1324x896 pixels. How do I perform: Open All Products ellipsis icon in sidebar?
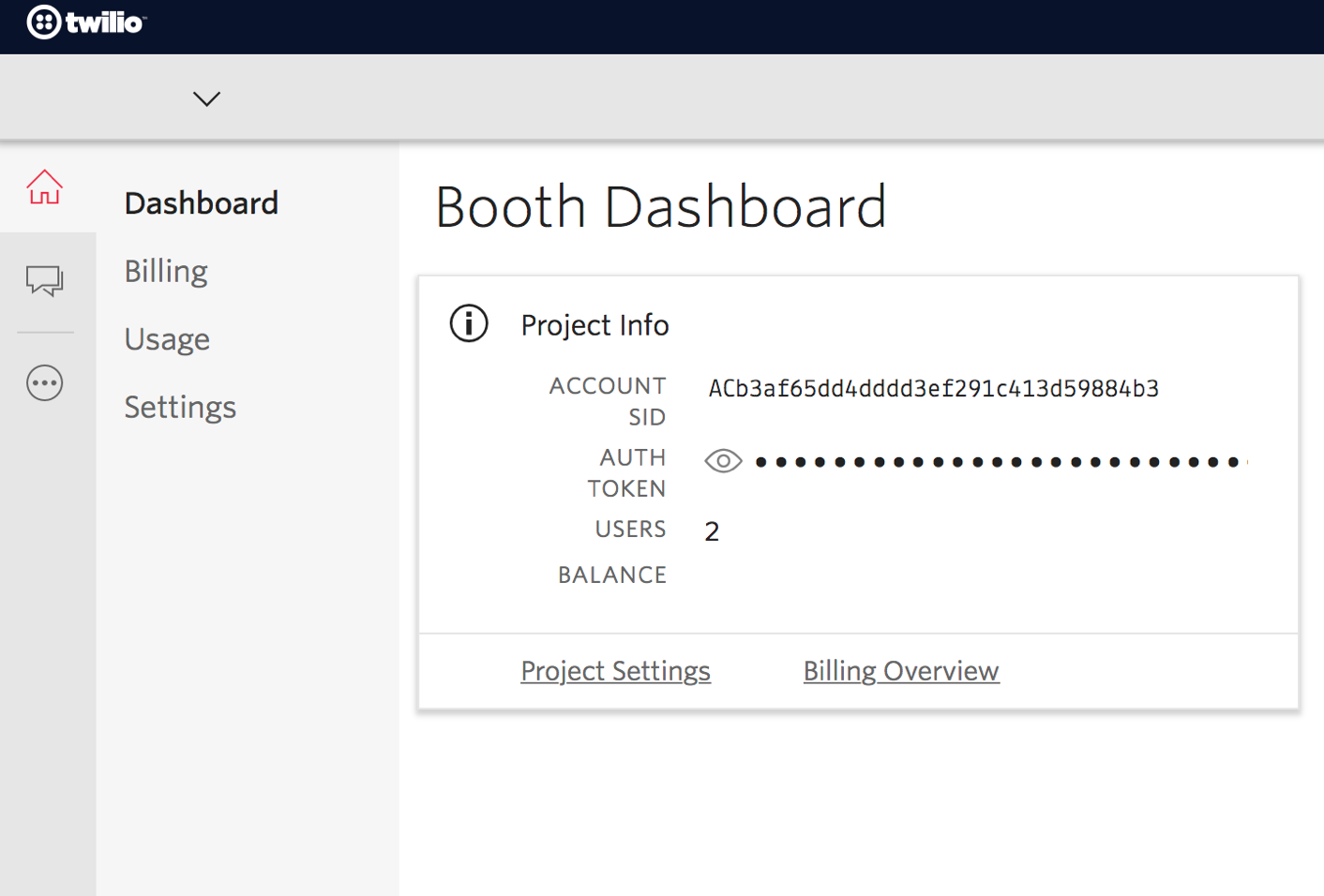point(44,383)
